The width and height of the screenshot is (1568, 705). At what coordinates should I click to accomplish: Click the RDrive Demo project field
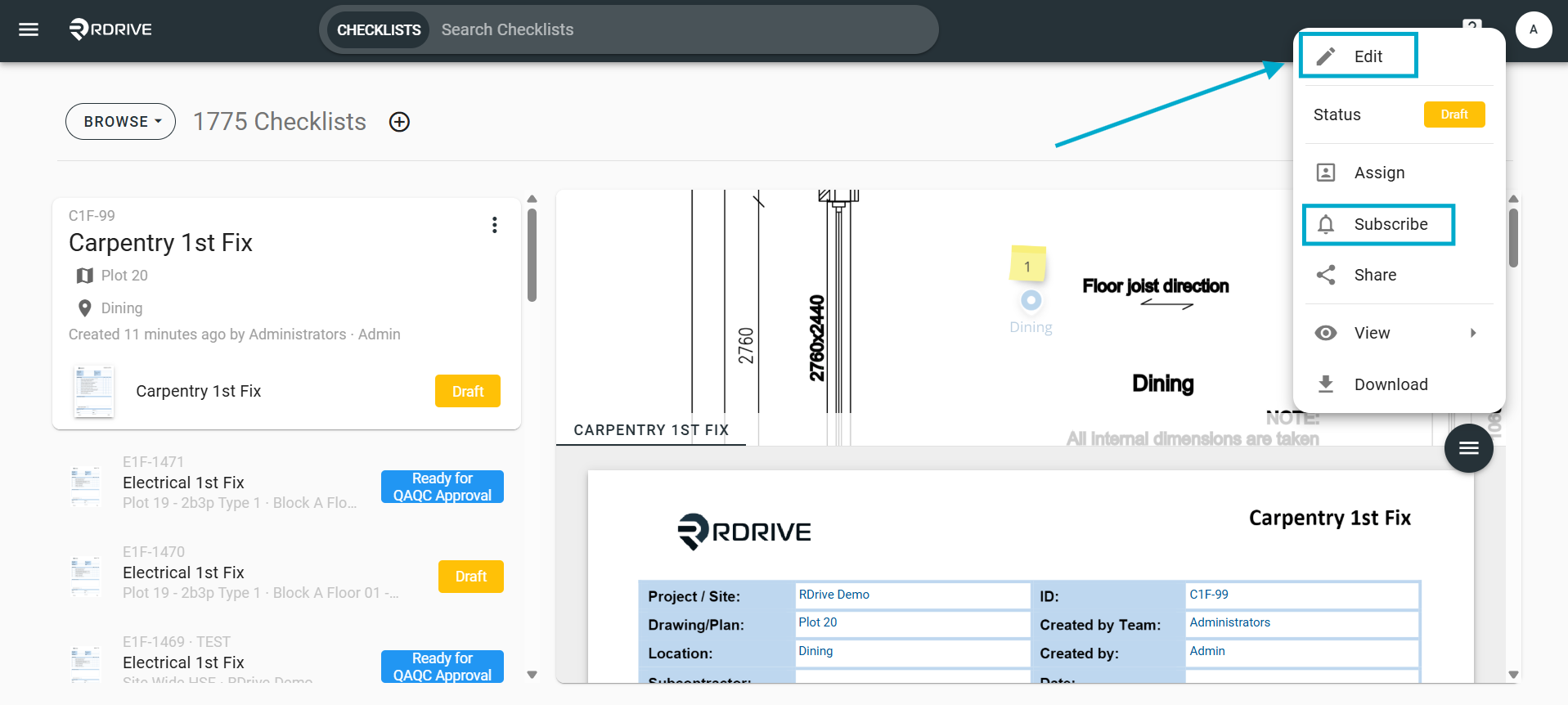pos(913,595)
